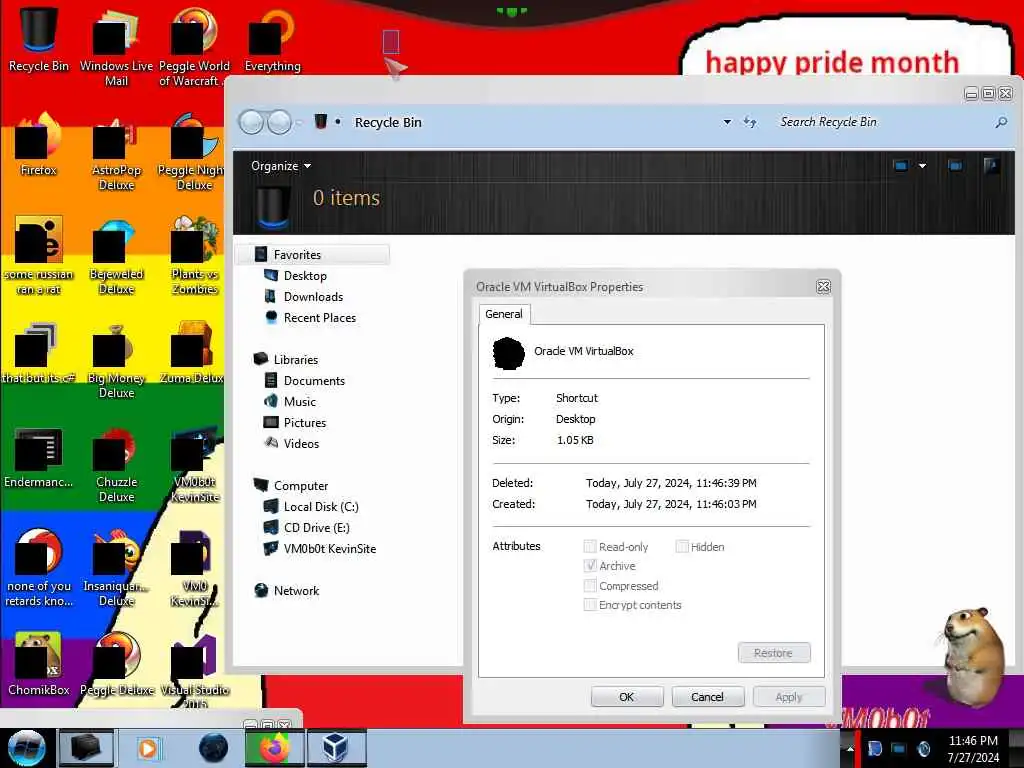Open the view options dropdown arrow
The image size is (1024, 768).
[x=922, y=166]
